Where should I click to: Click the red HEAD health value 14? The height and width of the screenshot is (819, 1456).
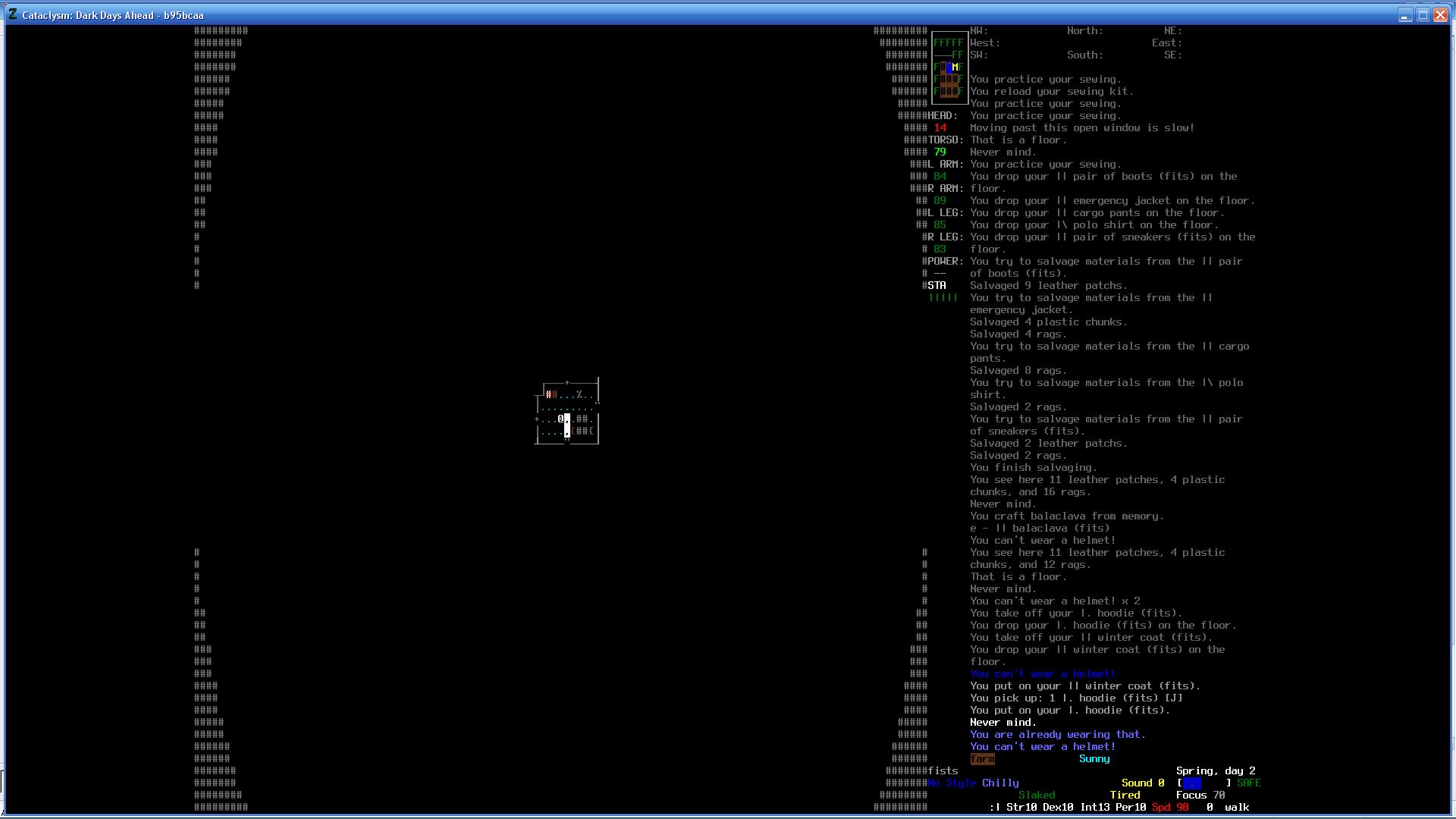tap(940, 128)
